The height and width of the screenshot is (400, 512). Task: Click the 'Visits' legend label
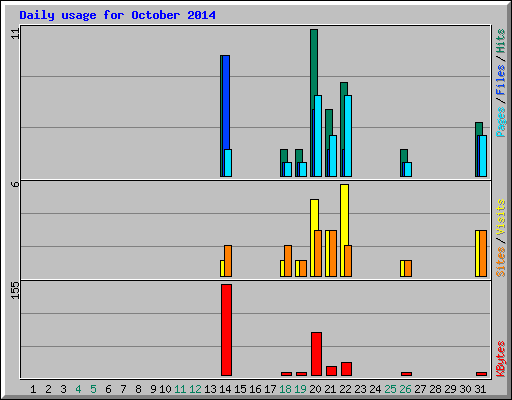(500, 217)
